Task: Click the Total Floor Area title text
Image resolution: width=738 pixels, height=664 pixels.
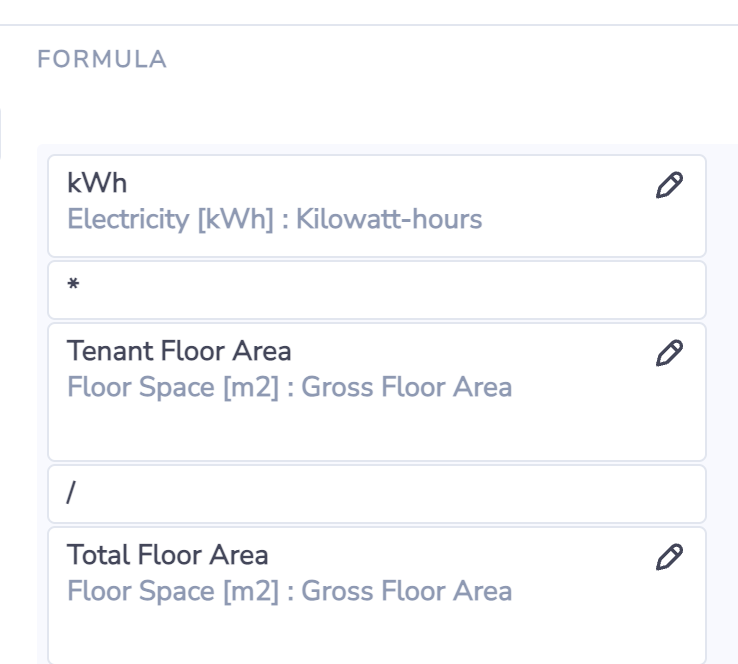Action: pyautogui.click(x=168, y=555)
